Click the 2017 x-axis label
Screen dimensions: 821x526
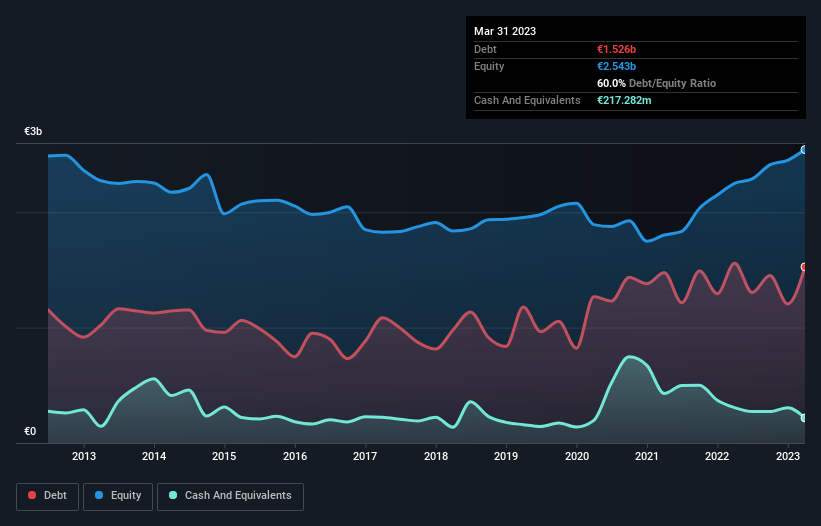click(365, 456)
